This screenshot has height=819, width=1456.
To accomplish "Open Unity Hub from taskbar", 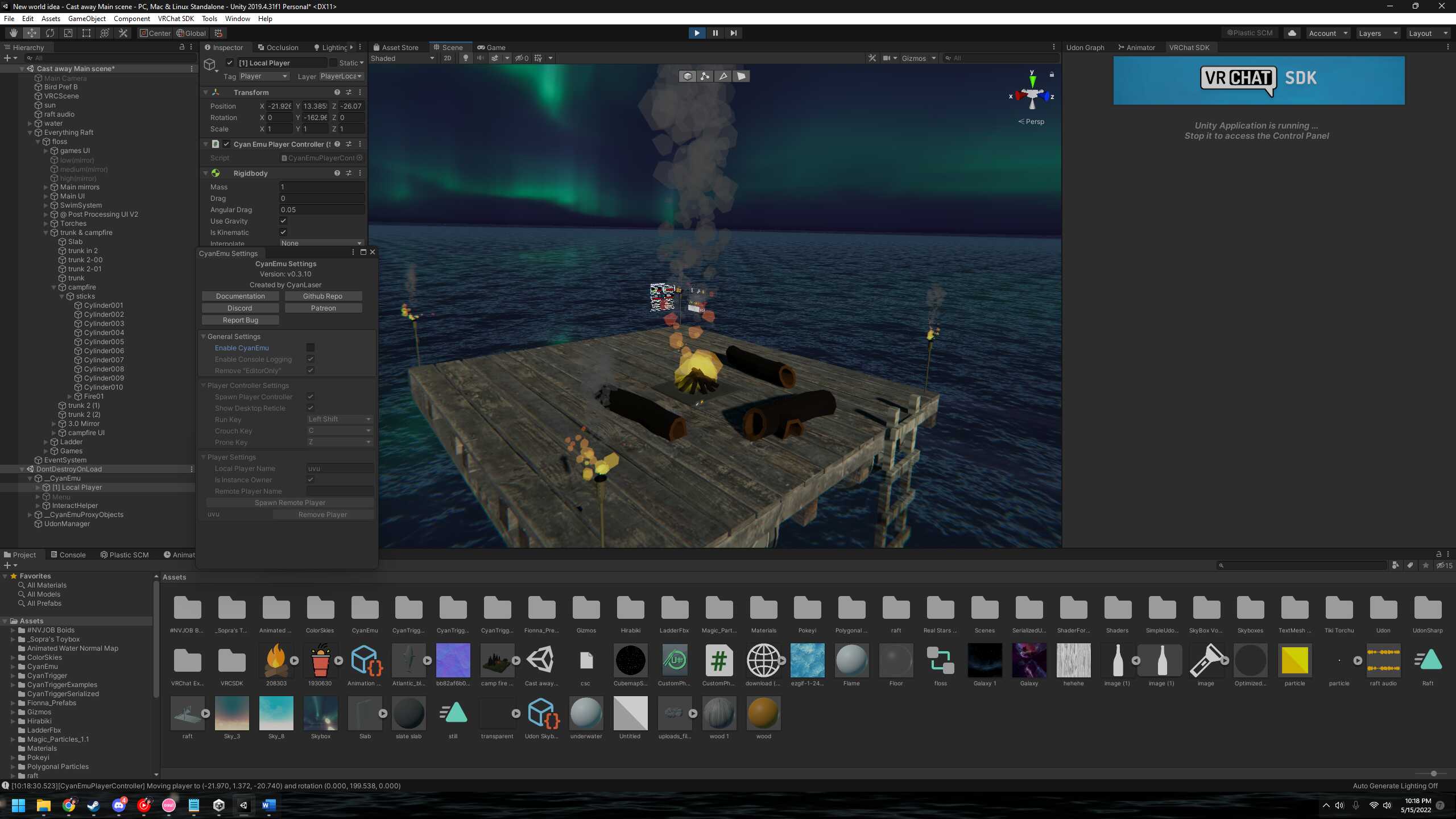I will [x=219, y=805].
